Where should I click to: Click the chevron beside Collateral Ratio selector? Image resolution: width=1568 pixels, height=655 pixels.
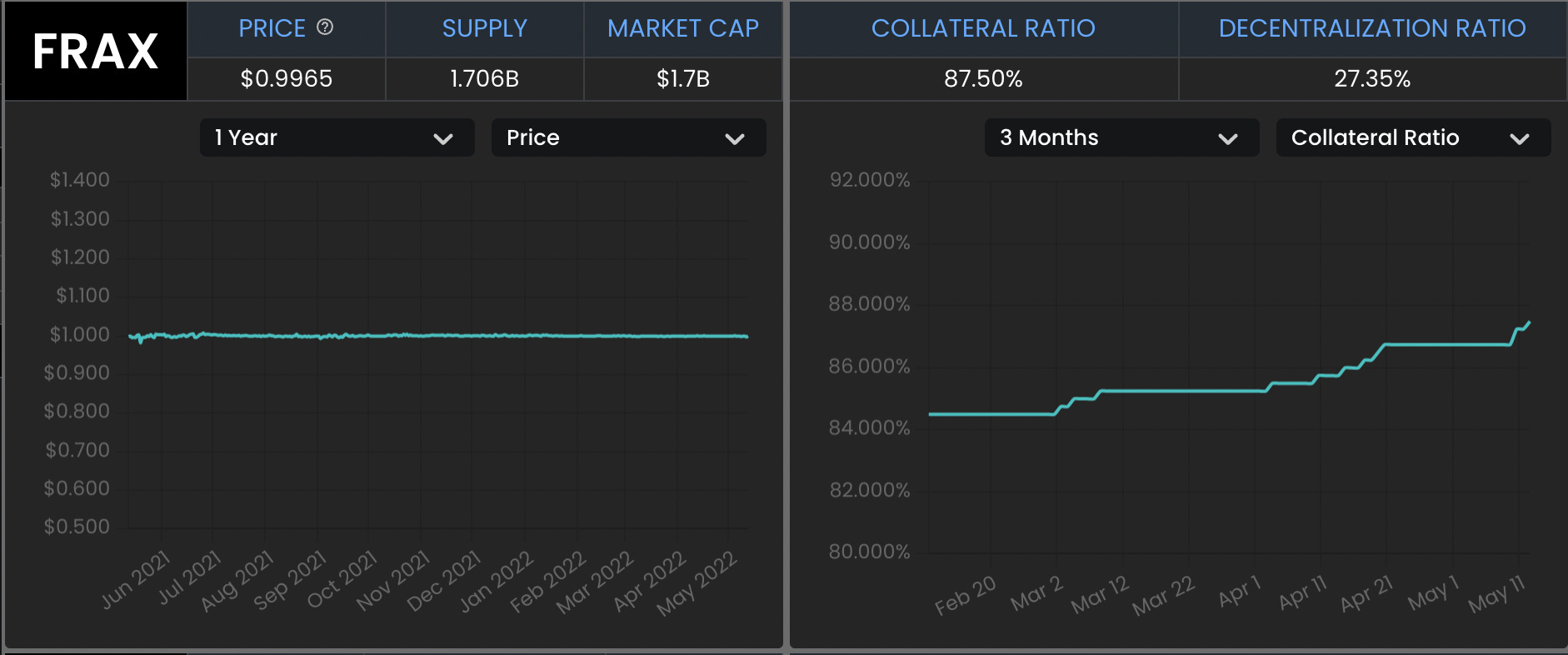1520,139
